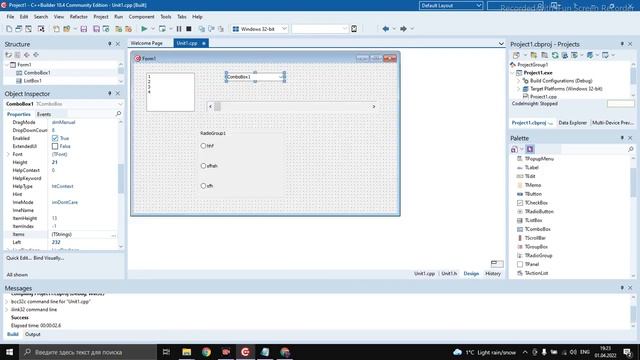Select the last radio button in RadioGroup1
640x360 pixels.
pos(203,186)
